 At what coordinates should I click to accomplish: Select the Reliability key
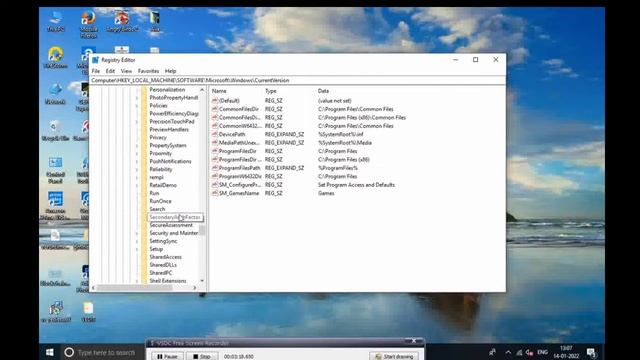tap(161, 169)
